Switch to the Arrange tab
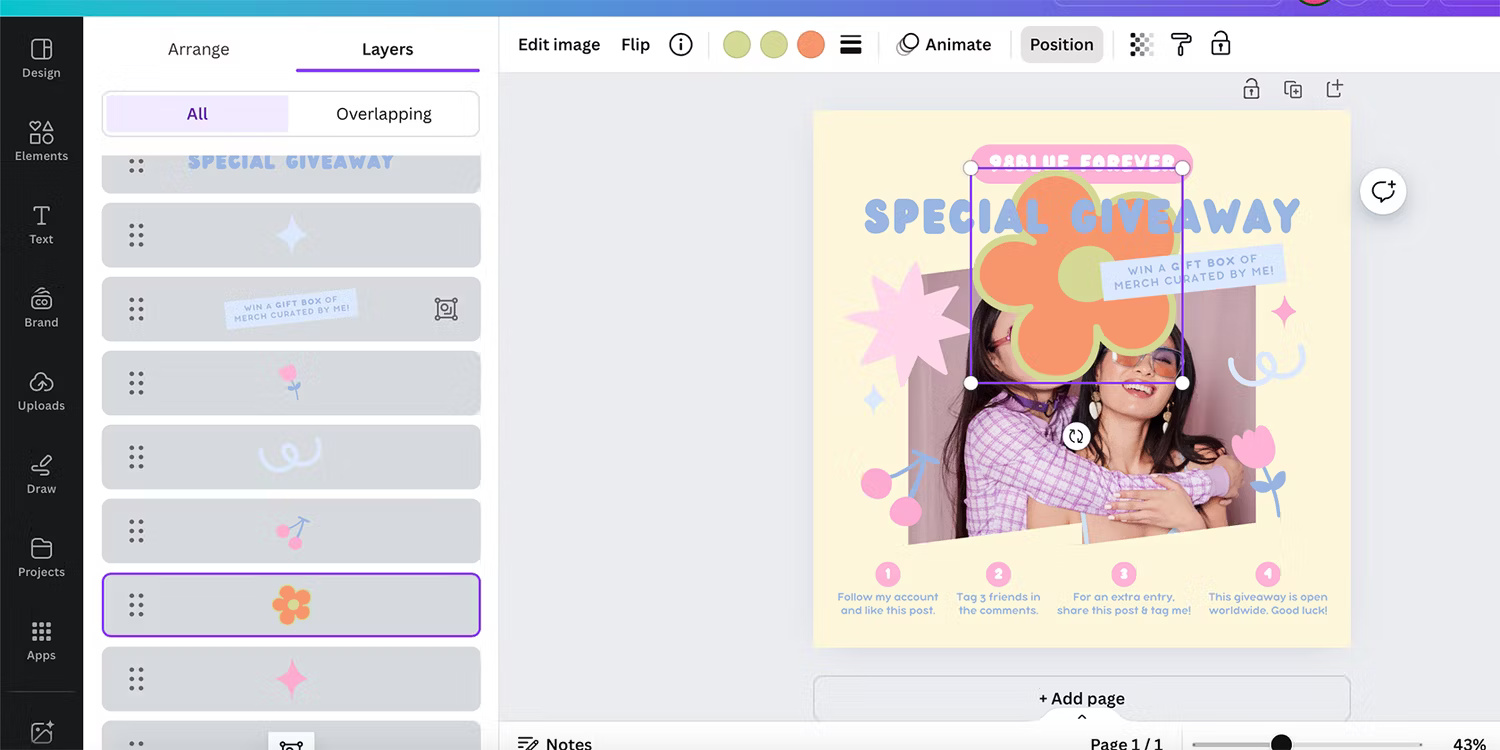 [x=198, y=48]
